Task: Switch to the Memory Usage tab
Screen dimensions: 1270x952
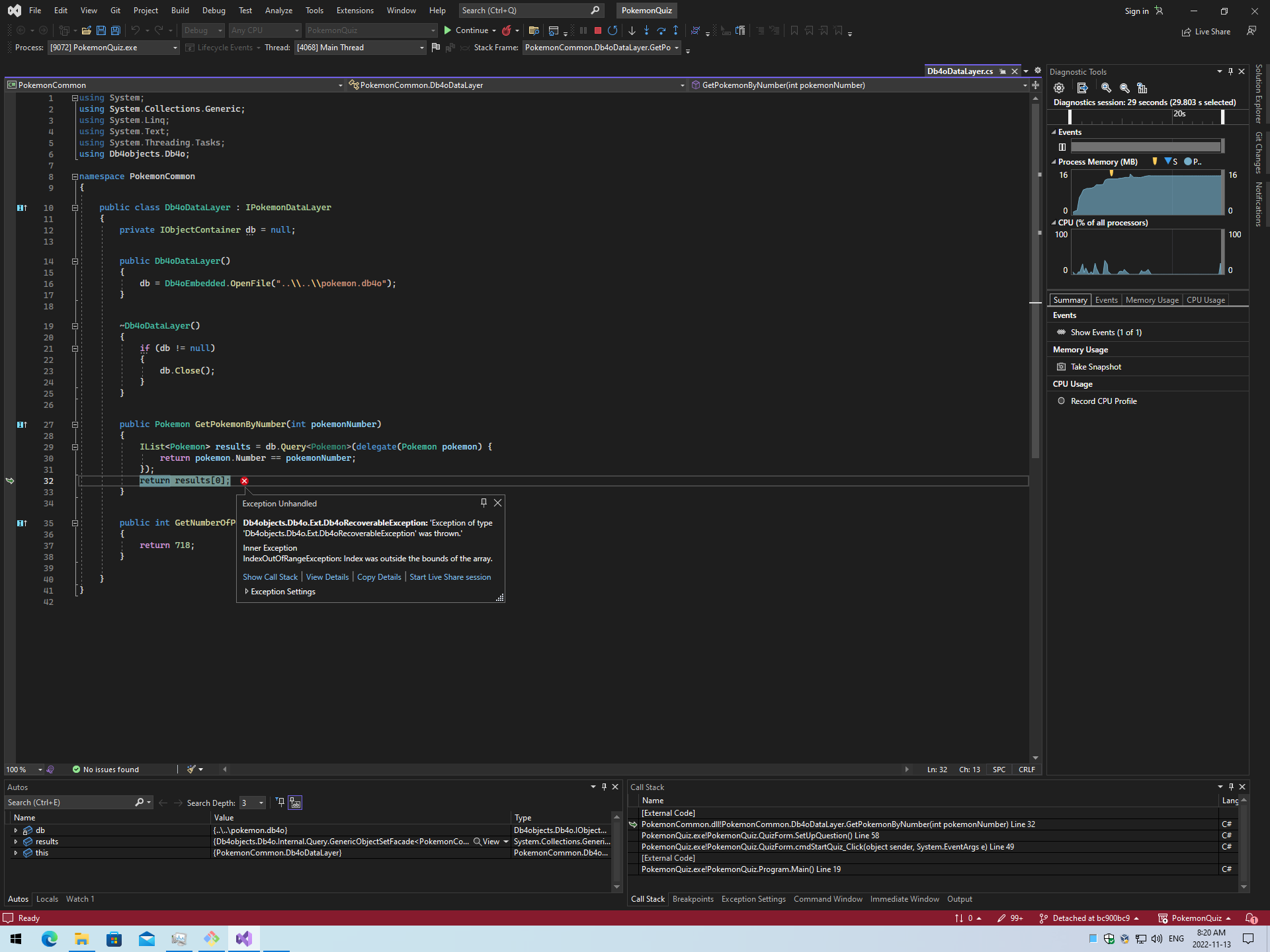Action: pos(1152,300)
